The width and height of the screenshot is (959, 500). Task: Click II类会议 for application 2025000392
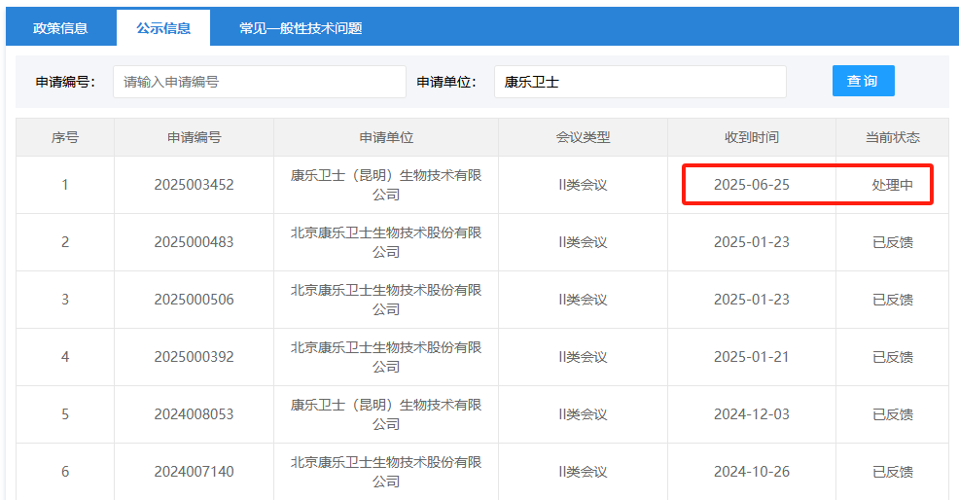(x=583, y=357)
